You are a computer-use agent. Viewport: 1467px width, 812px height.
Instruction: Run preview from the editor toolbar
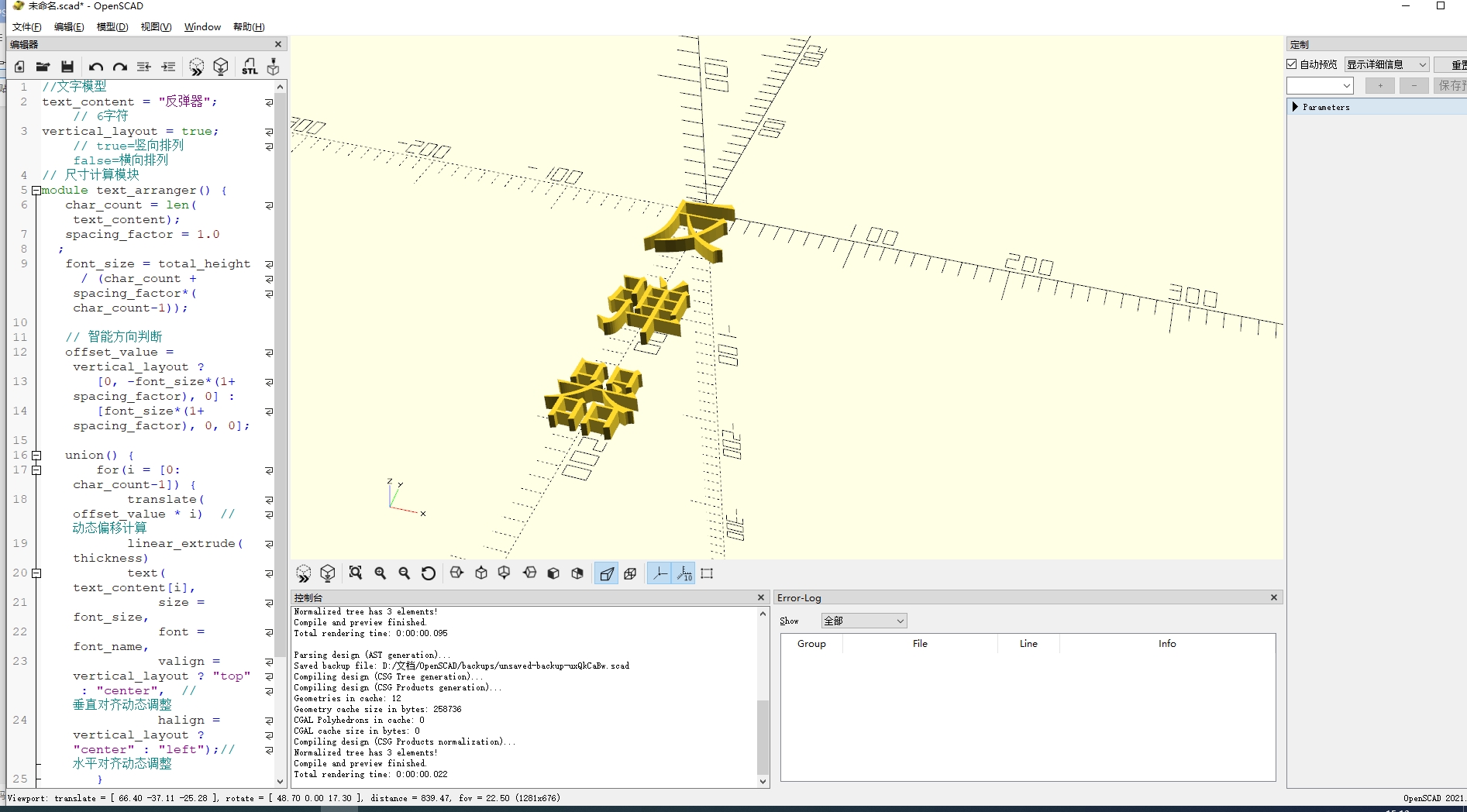point(197,67)
